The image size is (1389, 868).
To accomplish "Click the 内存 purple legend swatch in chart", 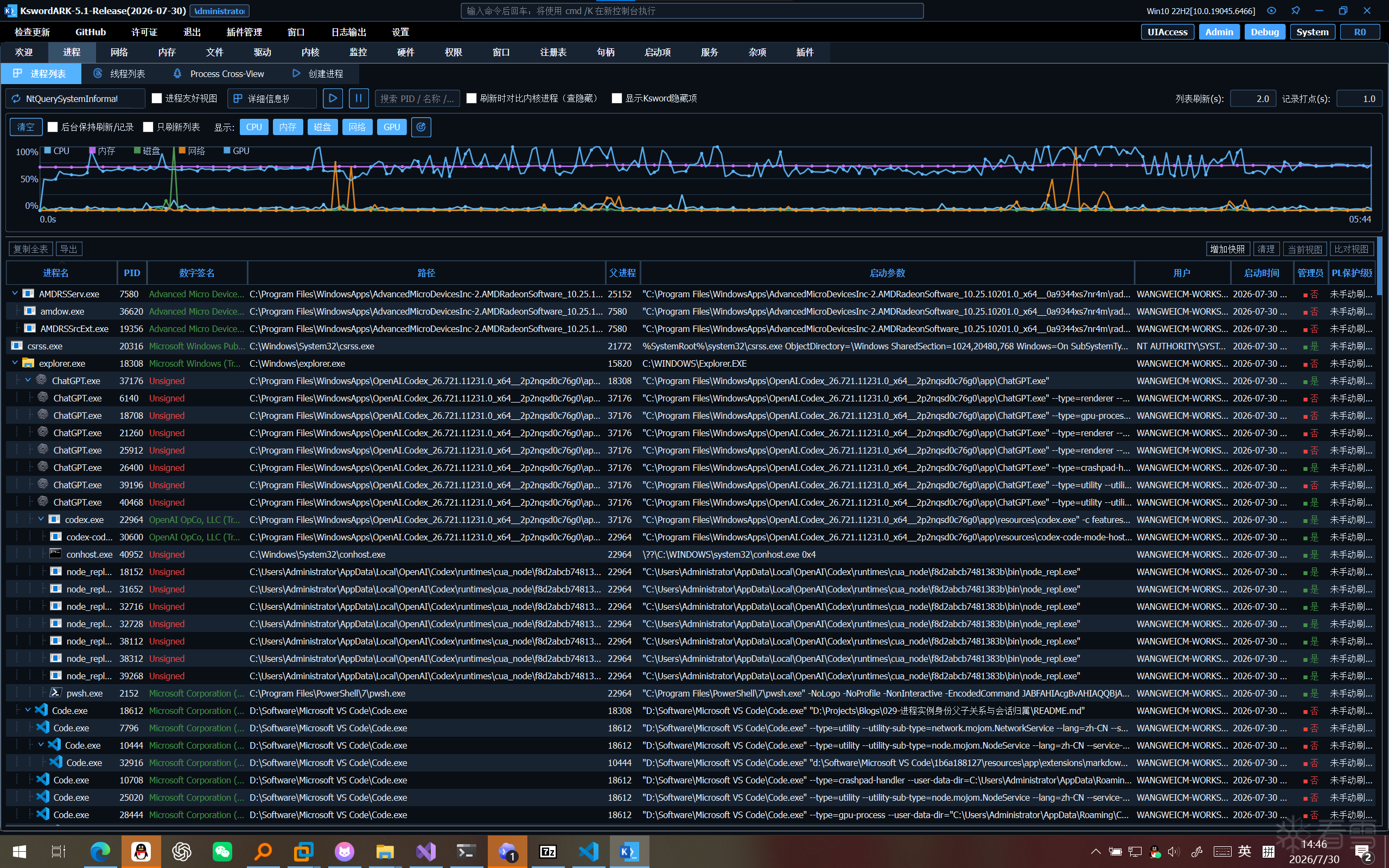I will pyautogui.click(x=92, y=150).
